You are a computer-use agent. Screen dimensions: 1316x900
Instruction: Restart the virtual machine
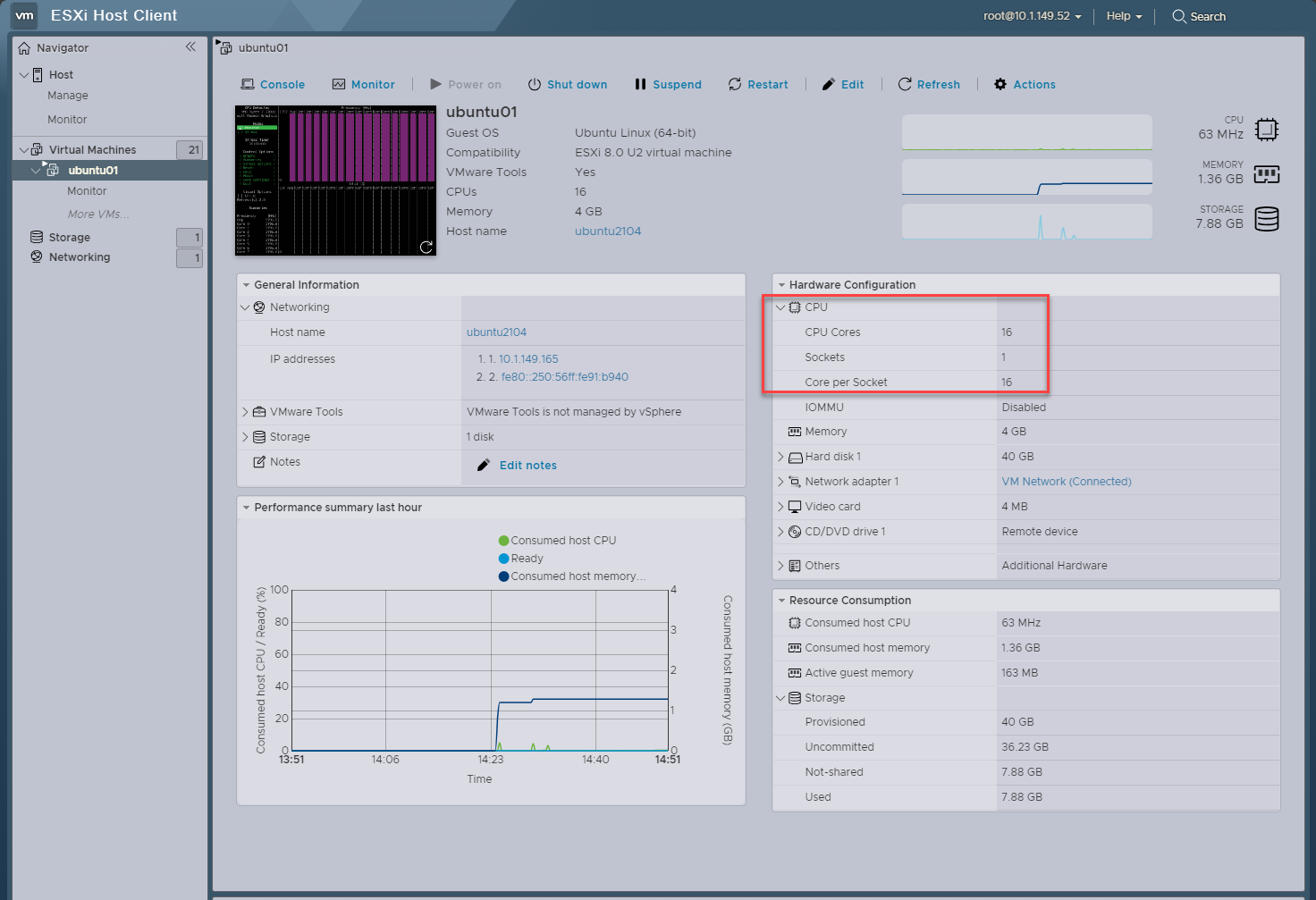tap(758, 85)
